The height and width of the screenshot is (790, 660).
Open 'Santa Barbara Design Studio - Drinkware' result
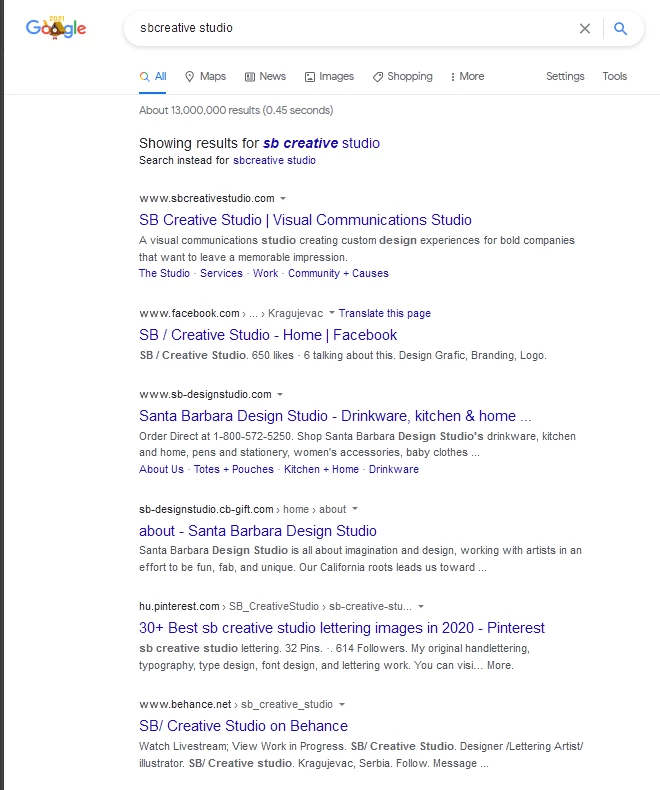(335, 416)
